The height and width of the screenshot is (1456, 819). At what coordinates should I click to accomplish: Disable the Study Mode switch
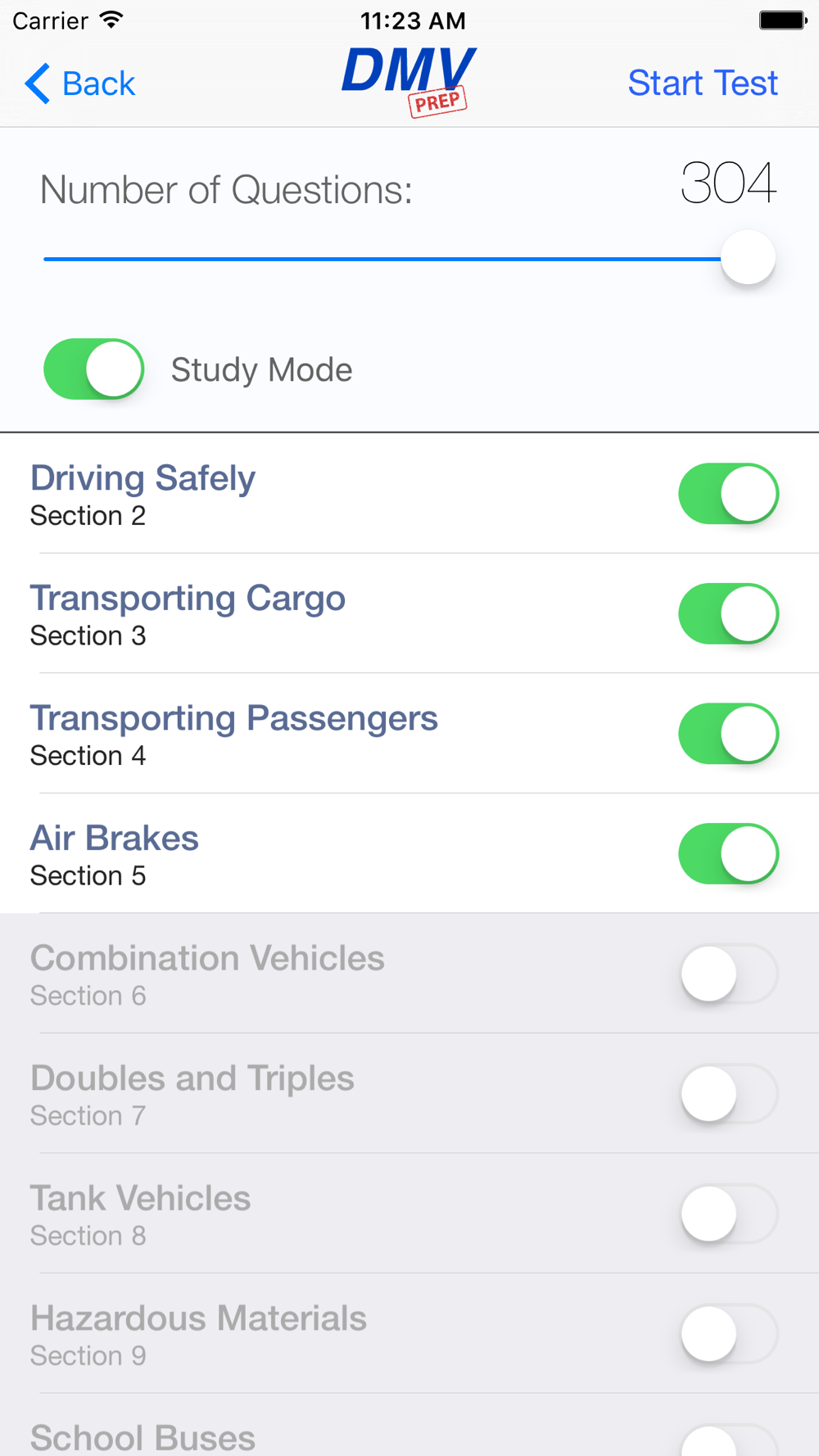(94, 369)
